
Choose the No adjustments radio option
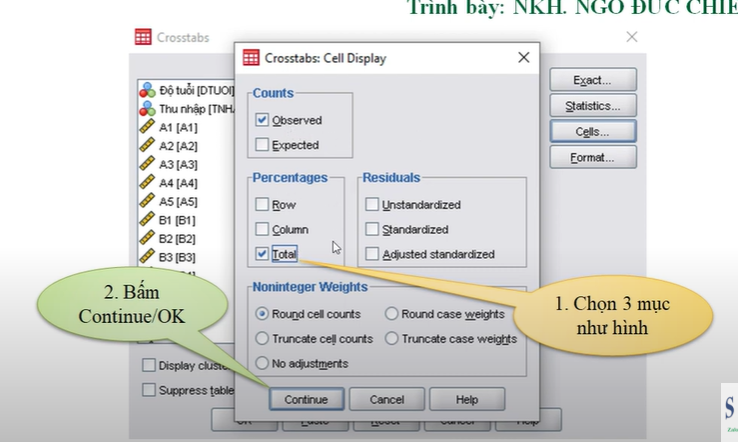263,363
